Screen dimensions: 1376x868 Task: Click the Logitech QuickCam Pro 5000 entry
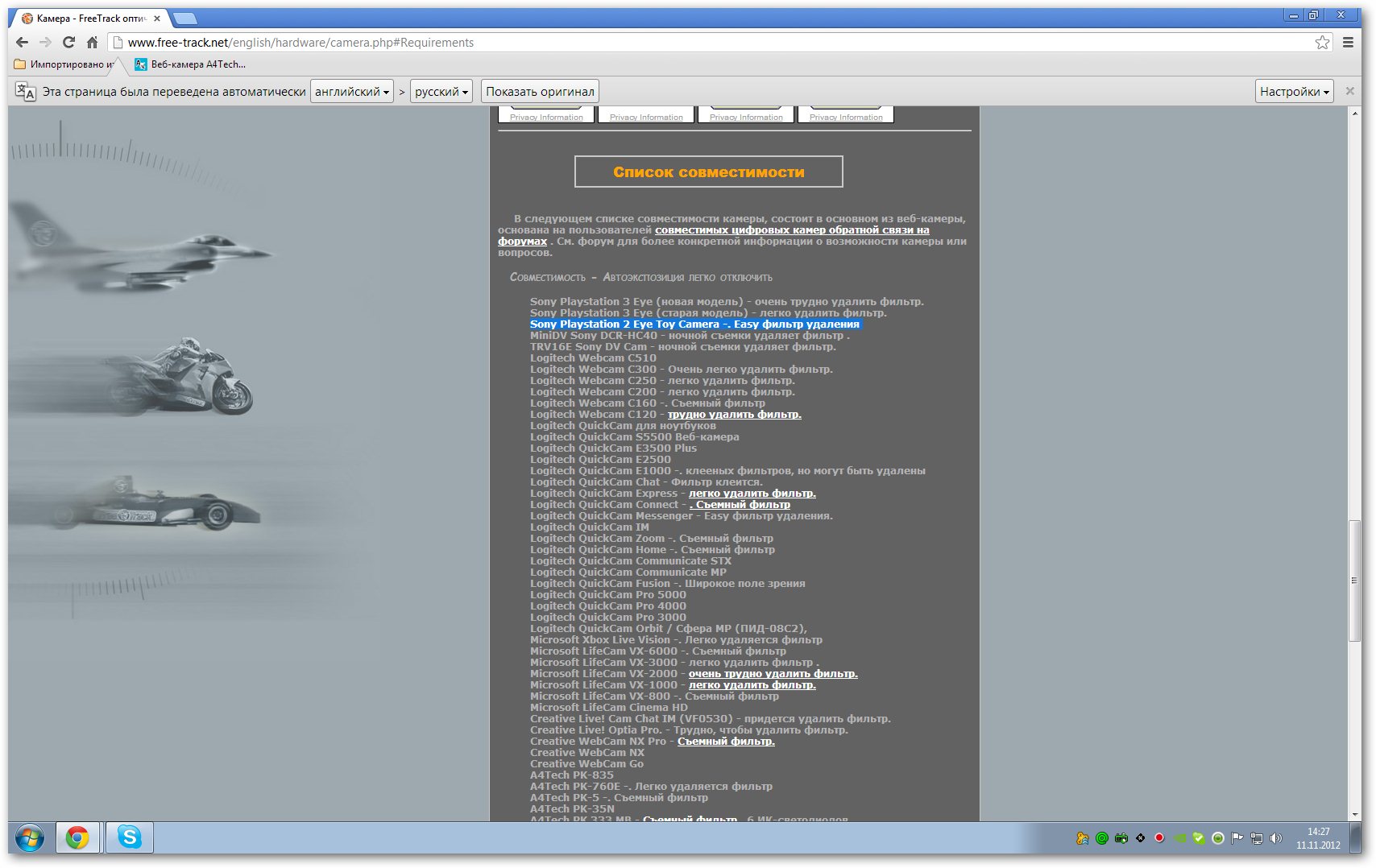point(608,595)
